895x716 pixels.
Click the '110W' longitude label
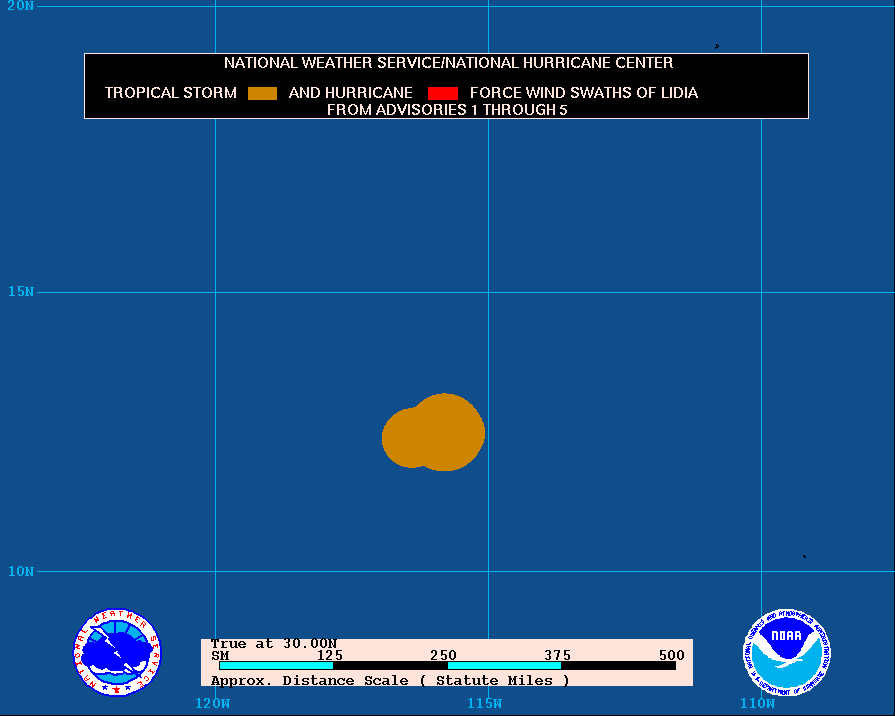[x=757, y=703]
